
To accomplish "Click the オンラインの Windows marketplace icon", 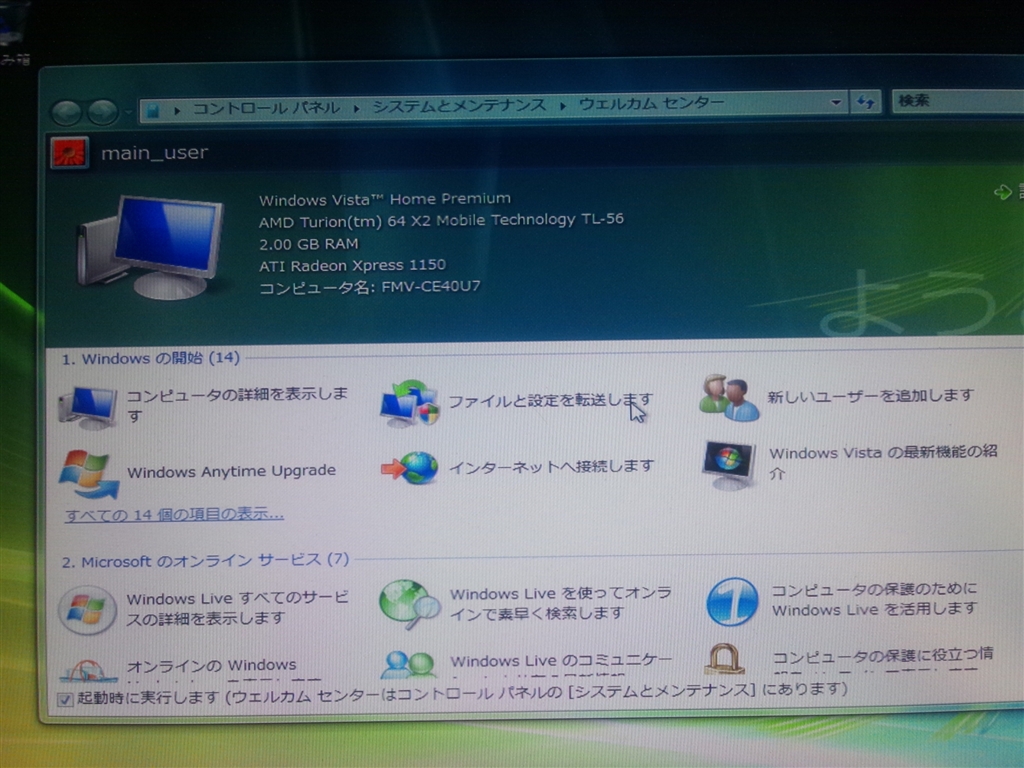I will pos(88,669).
